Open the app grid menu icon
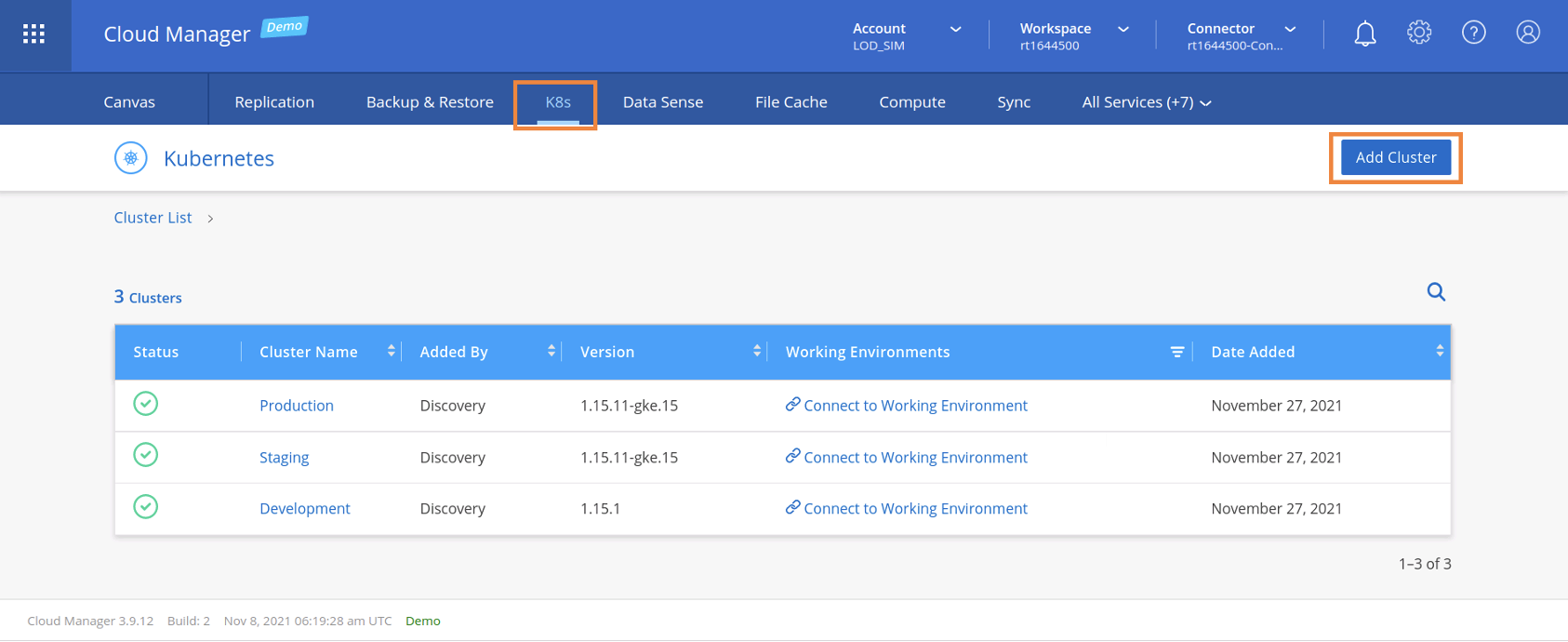Image resolution: width=1568 pixels, height=642 pixels. pyautogui.click(x=34, y=34)
